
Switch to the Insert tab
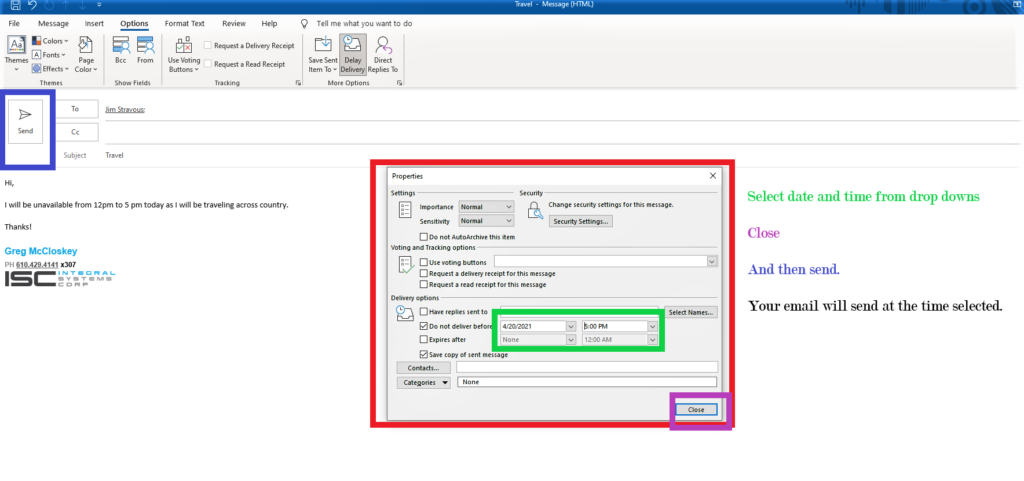click(x=94, y=23)
